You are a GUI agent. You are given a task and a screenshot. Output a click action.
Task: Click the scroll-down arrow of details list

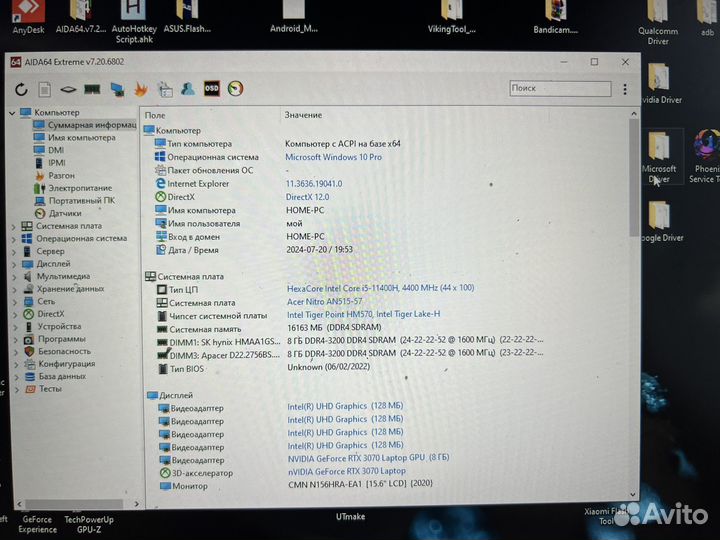[633, 495]
